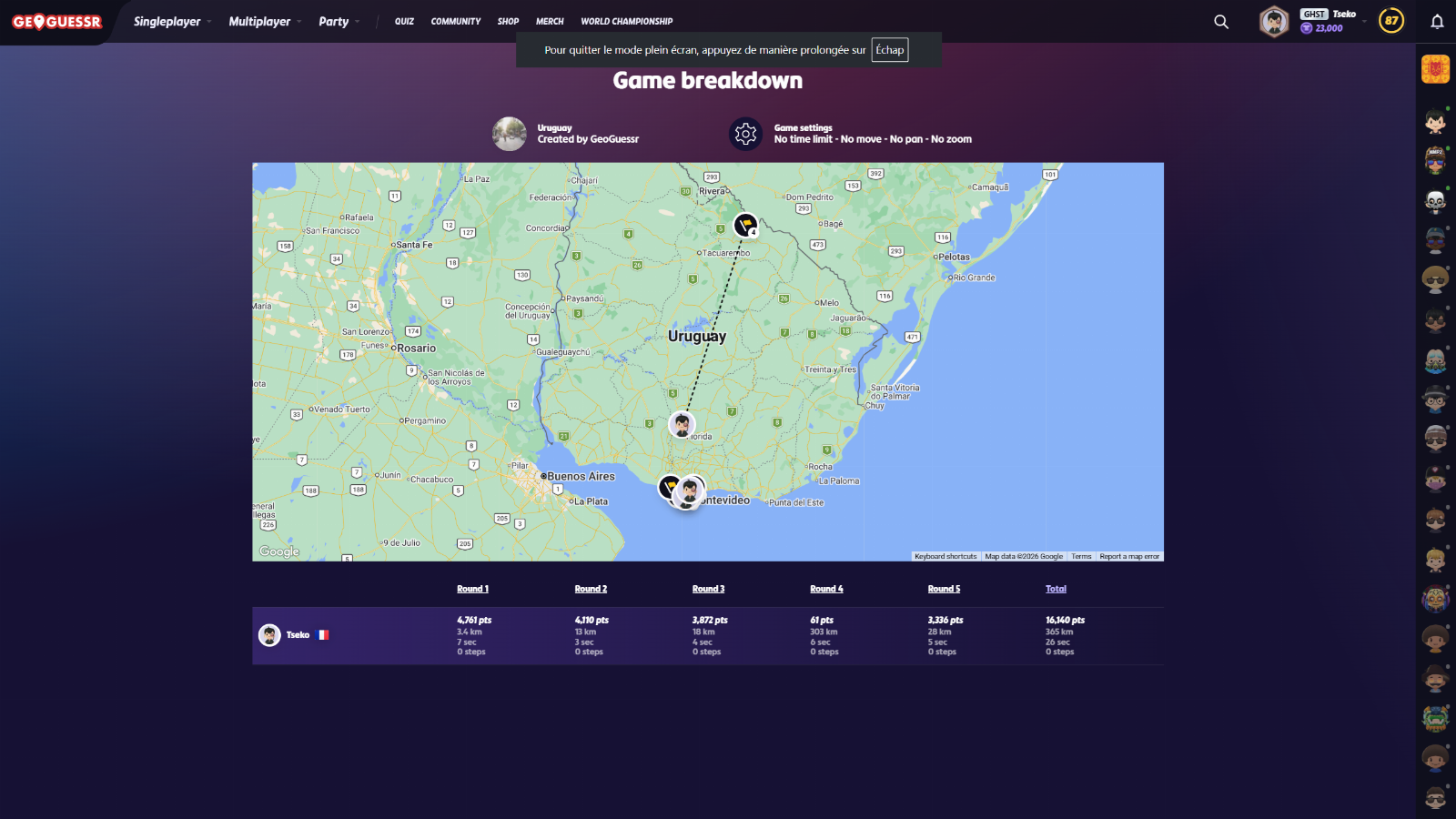Image resolution: width=1456 pixels, height=819 pixels.
Task: Go to the Shop page
Action: (x=508, y=21)
